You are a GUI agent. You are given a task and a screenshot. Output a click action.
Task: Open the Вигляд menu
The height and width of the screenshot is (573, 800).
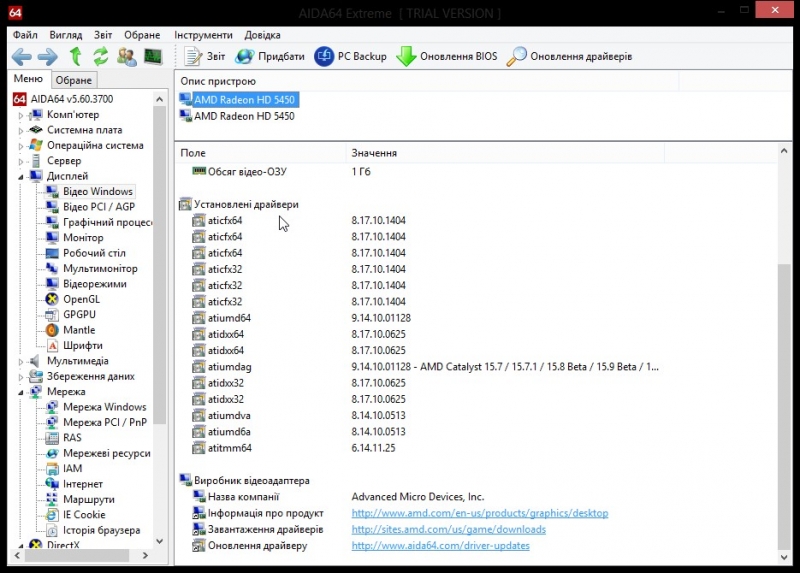[x=65, y=35]
